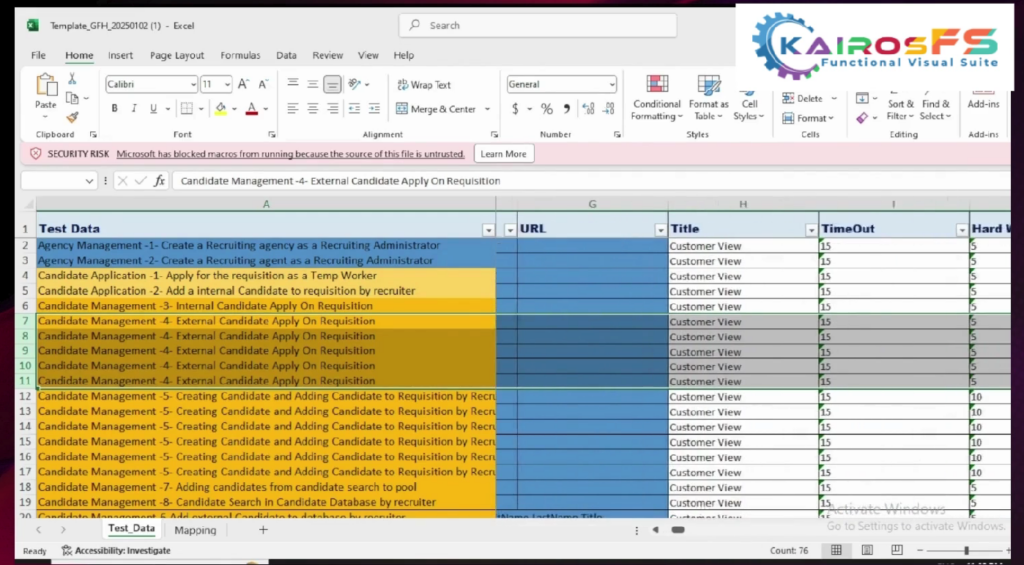Click the yellow Fill Color swatch
This screenshot has width=1024, height=565.
pyautogui.click(x=220, y=109)
